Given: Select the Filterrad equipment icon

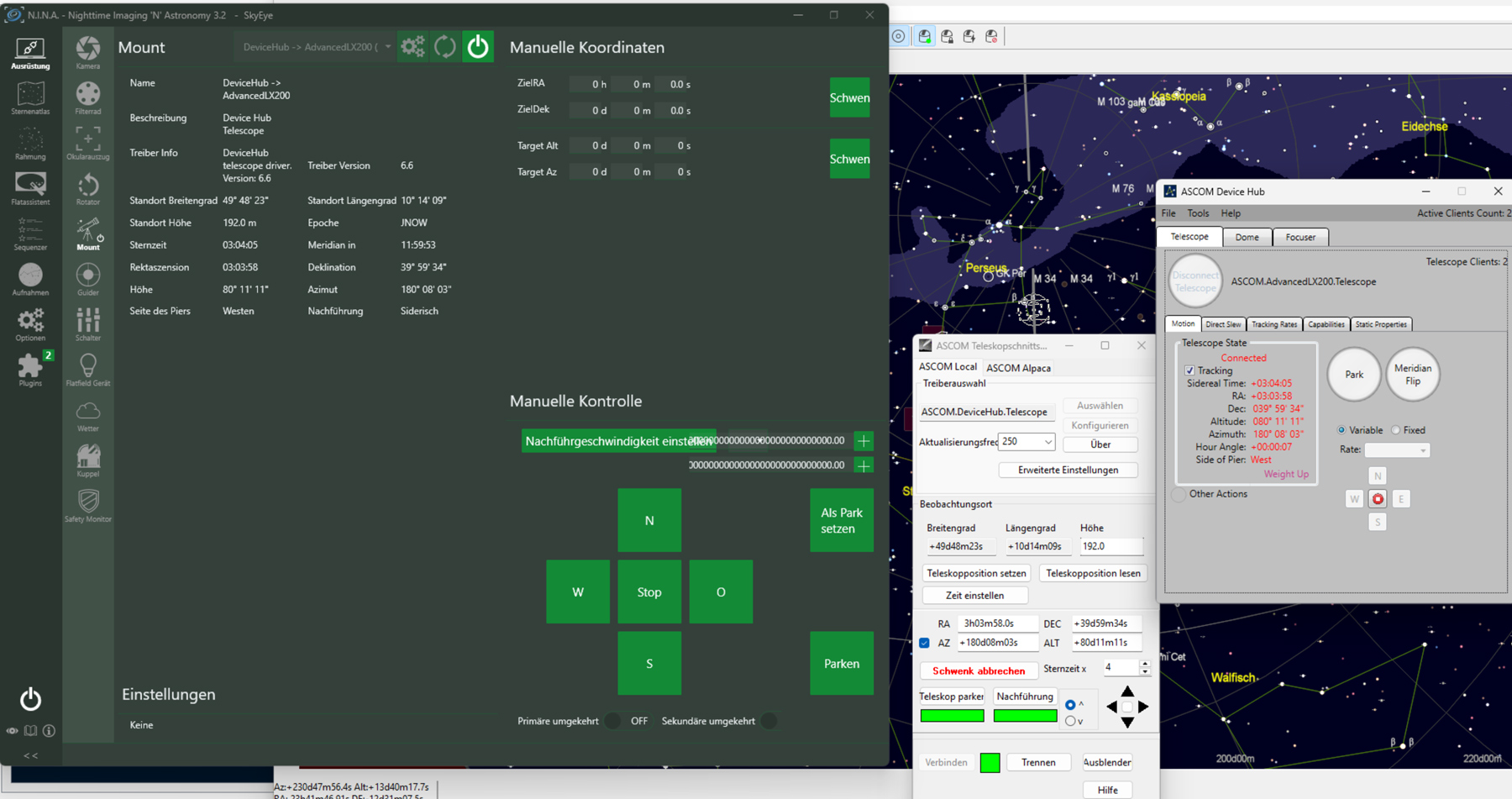Looking at the screenshot, I should [x=88, y=98].
